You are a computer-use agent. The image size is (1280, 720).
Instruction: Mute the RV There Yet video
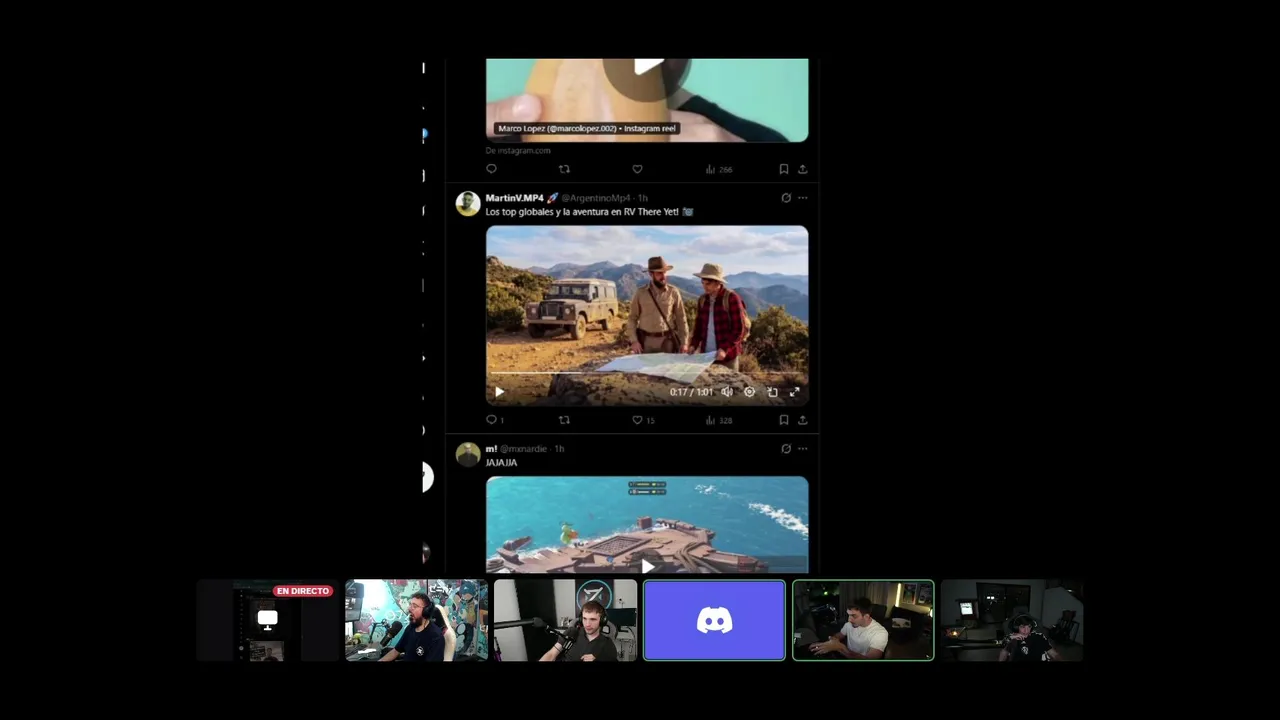click(x=727, y=392)
